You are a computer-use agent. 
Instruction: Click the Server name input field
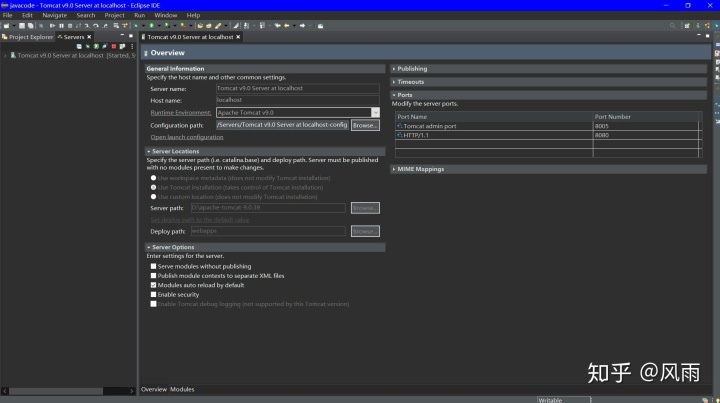(x=298, y=89)
